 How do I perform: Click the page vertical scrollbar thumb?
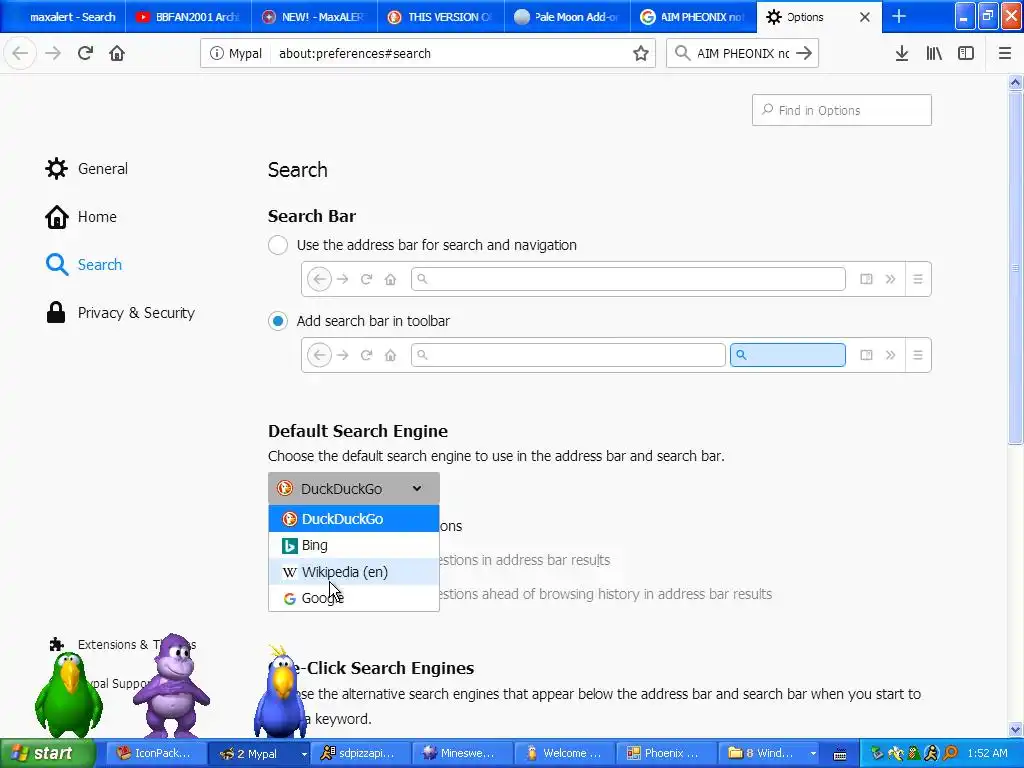click(x=1015, y=268)
